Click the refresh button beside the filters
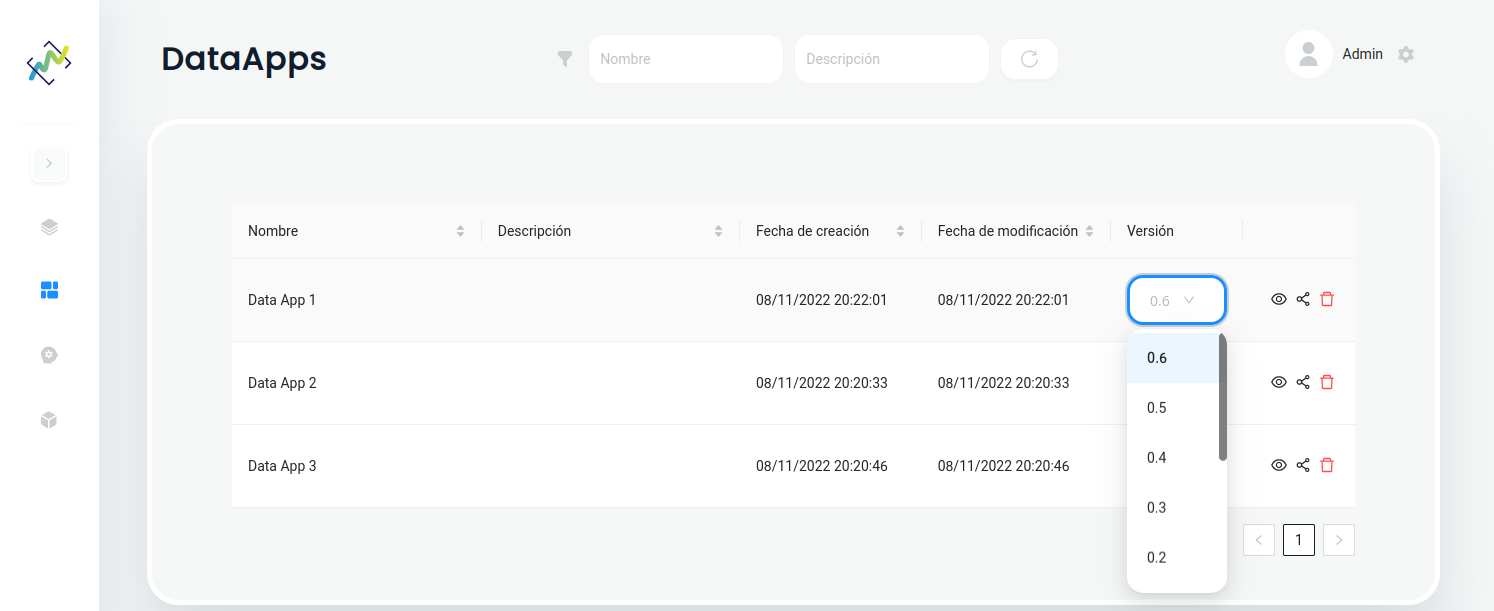1494x611 pixels. [x=1029, y=59]
